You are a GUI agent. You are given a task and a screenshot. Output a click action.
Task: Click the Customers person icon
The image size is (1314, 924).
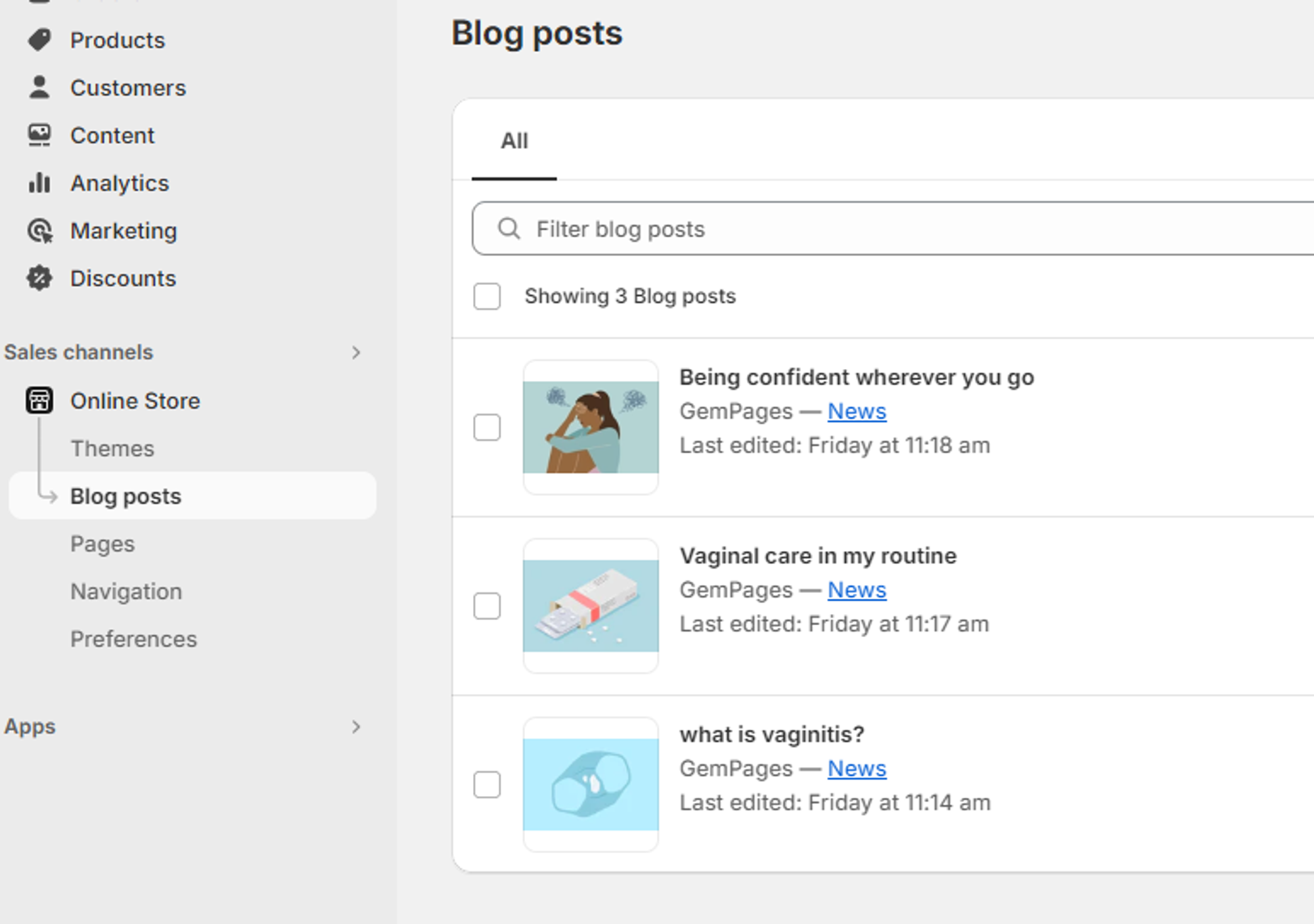click(39, 87)
